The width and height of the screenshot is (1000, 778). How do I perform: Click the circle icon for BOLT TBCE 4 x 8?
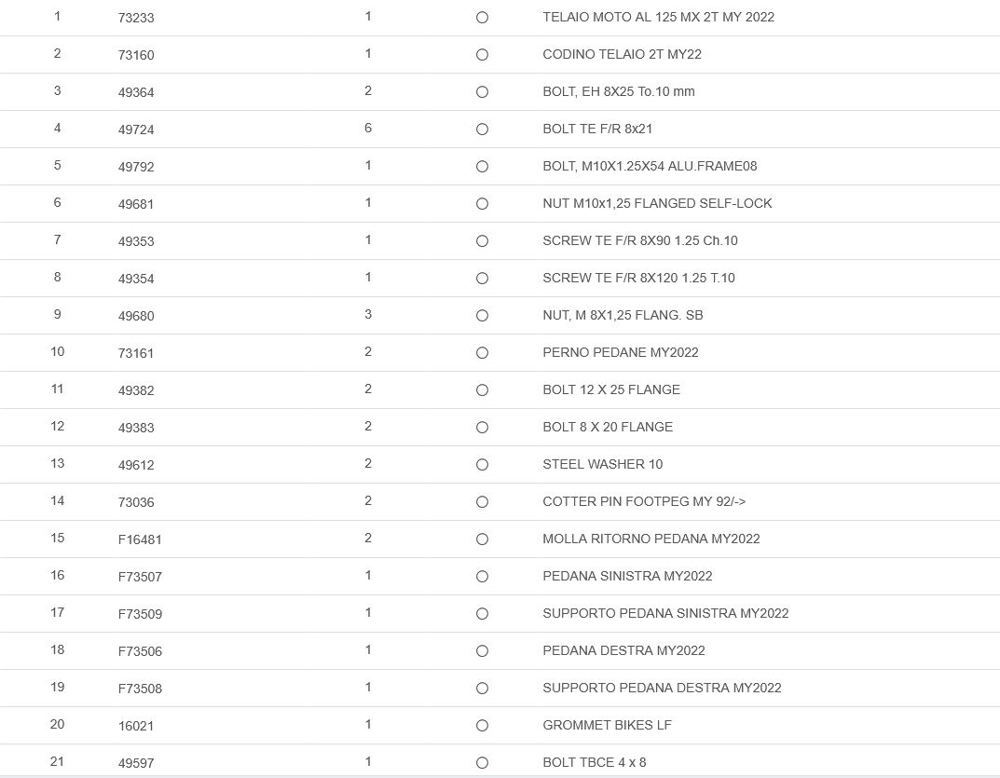[x=482, y=763]
